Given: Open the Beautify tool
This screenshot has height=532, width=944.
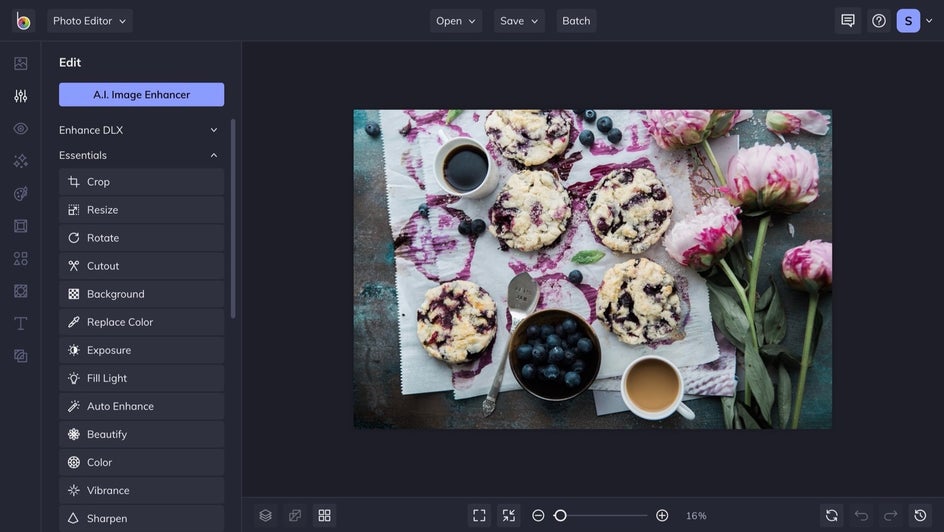Looking at the screenshot, I should (141, 435).
